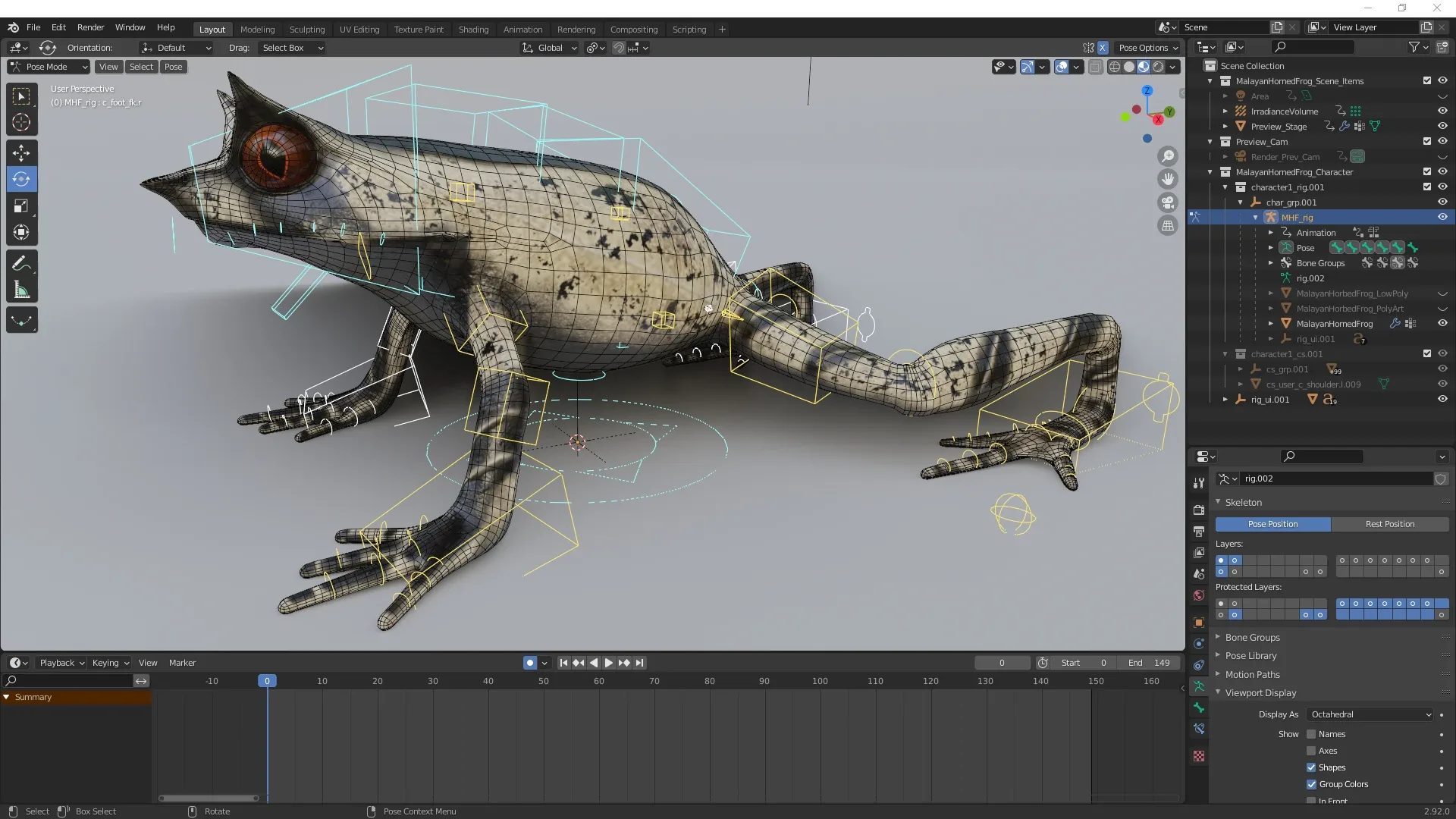The width and height of the screenshot is (1456, 819).
Task: Enable wireframe viewport shading
Action: tap(1114, 67)
